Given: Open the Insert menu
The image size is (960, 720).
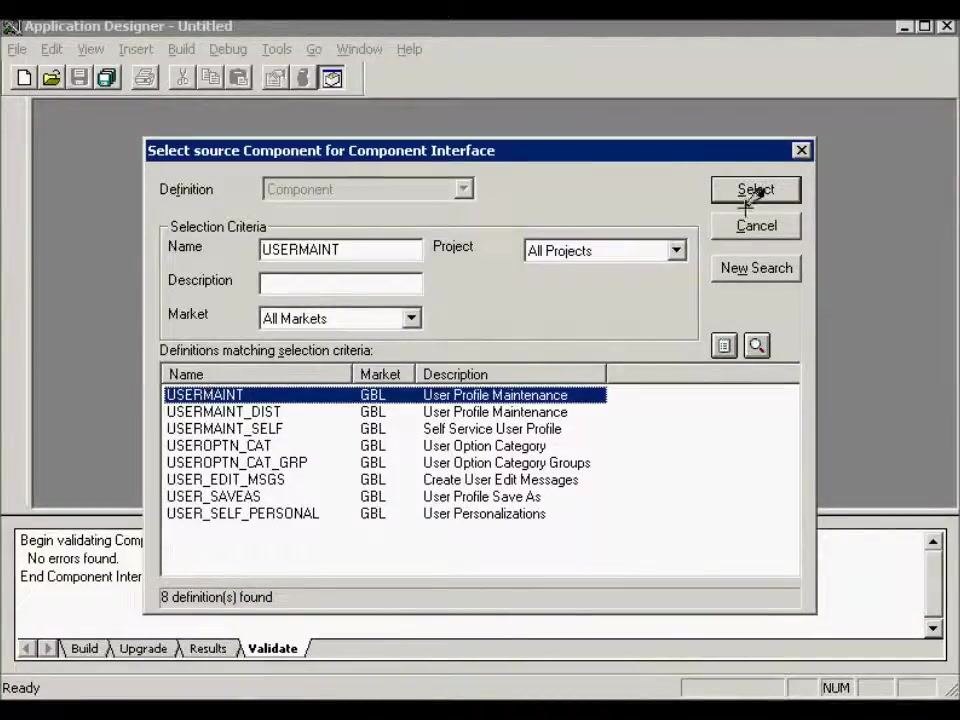Looking at the screenshot, I should [x=136, y=49].
